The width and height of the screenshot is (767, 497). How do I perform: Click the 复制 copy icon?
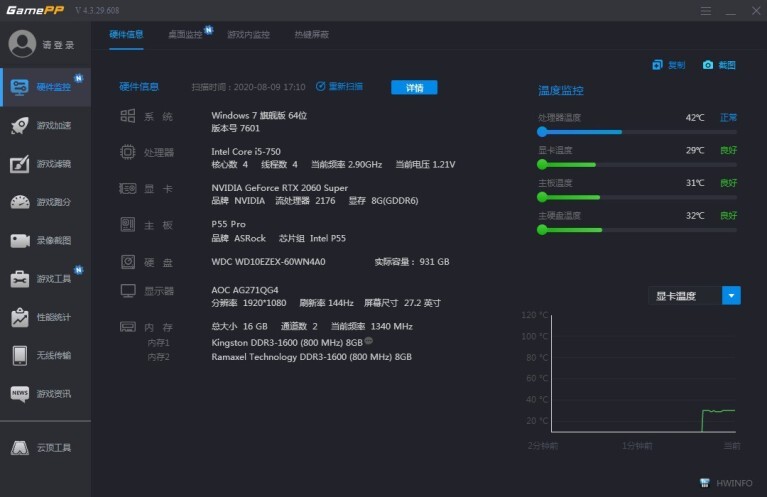[657, 65]
